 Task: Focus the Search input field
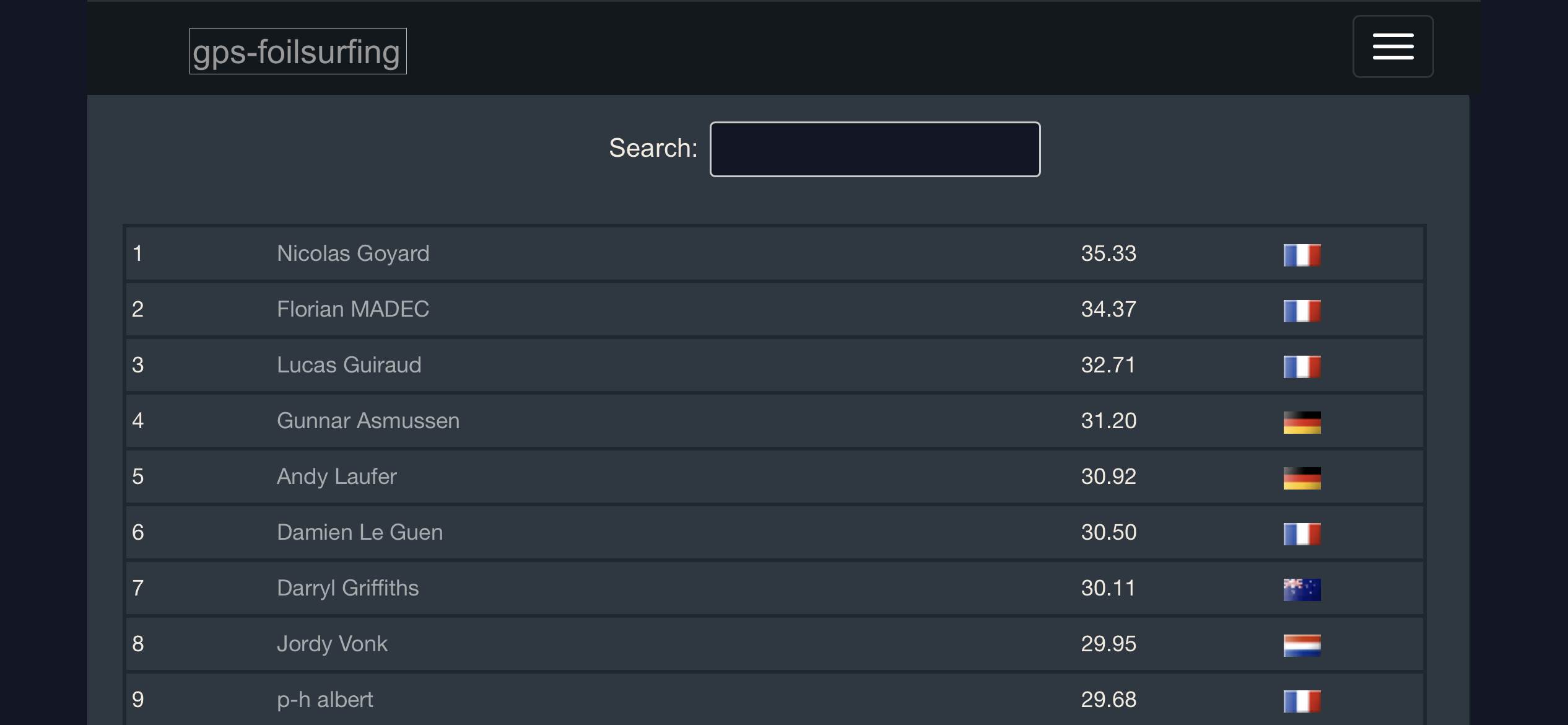click(x=874, y=149)
